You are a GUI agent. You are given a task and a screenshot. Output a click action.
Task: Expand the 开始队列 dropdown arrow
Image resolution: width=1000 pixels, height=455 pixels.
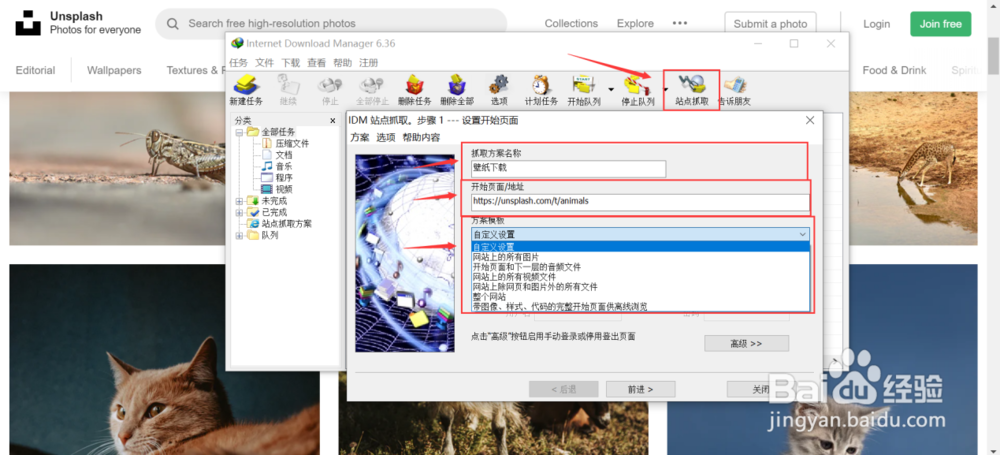point(611,90)
